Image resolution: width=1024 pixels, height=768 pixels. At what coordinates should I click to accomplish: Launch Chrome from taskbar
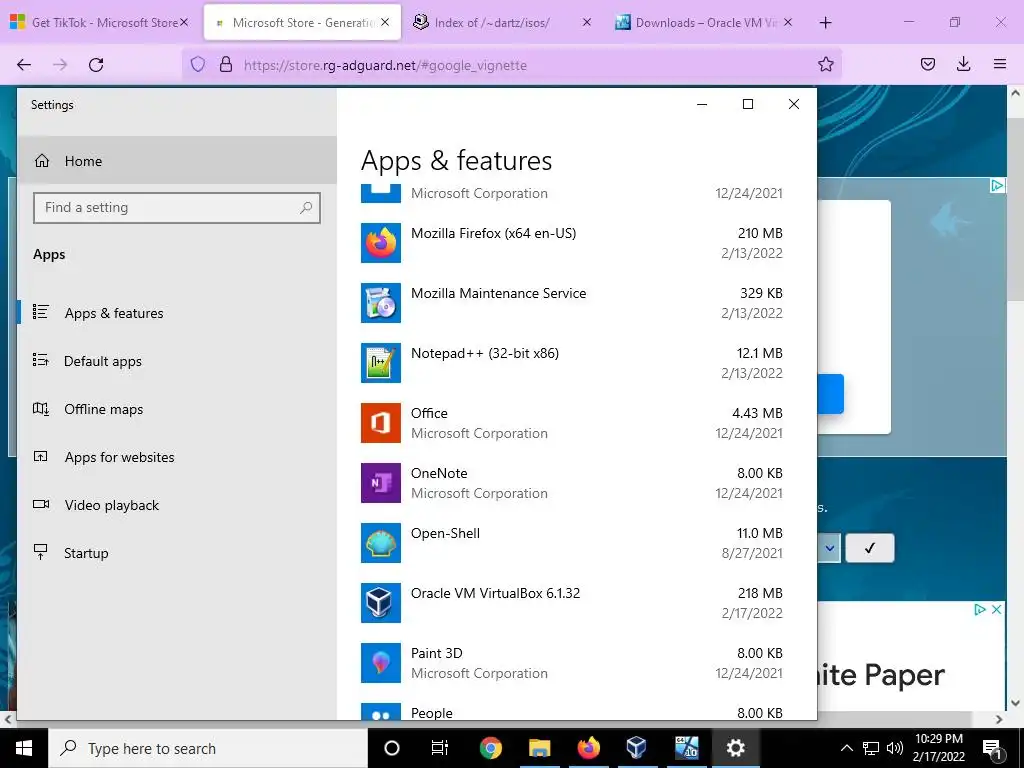pyautogui.click(x=490, y=748)
